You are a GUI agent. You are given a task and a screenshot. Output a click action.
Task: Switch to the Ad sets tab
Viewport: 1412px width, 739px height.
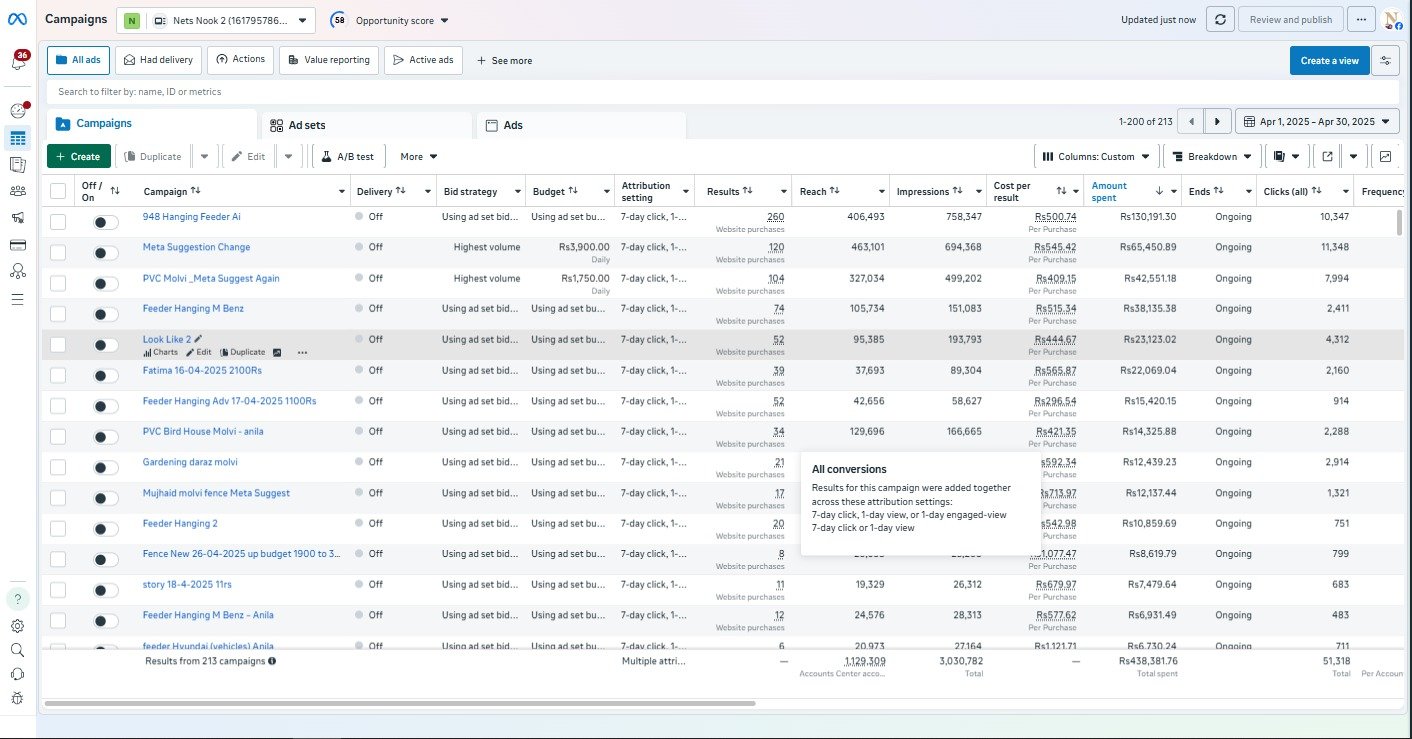point(306,125)
